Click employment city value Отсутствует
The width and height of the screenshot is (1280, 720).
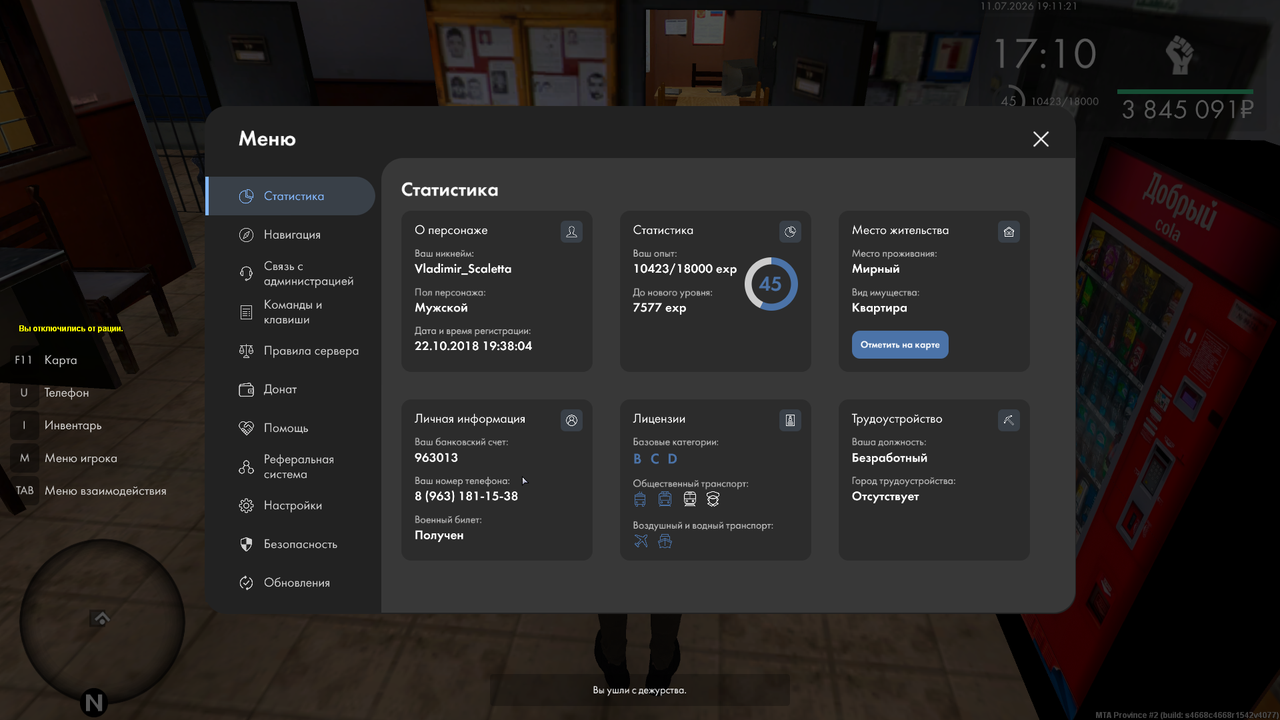(885, 496)
